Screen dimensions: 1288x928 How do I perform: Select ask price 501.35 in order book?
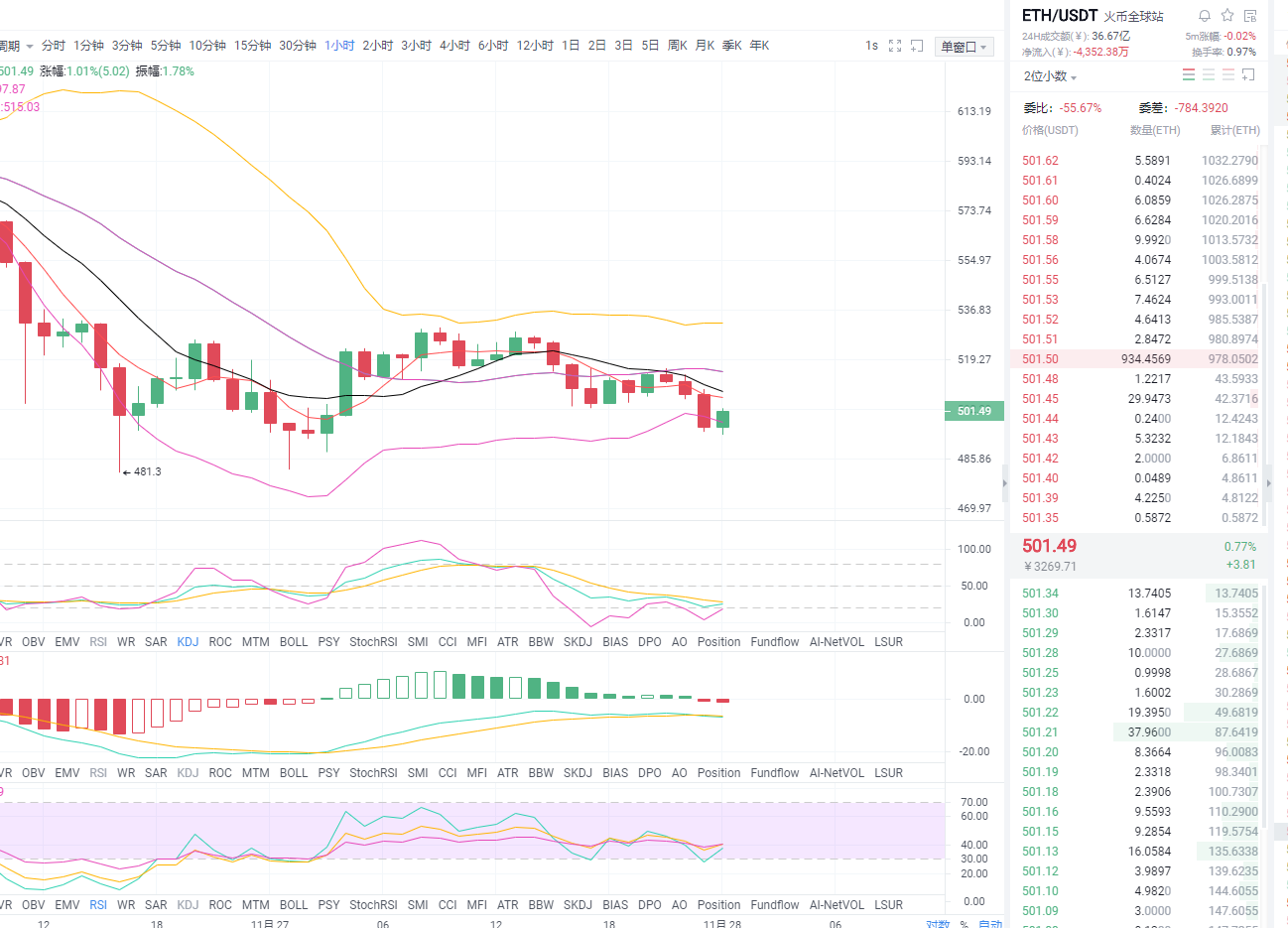[x=1040, y=518]
